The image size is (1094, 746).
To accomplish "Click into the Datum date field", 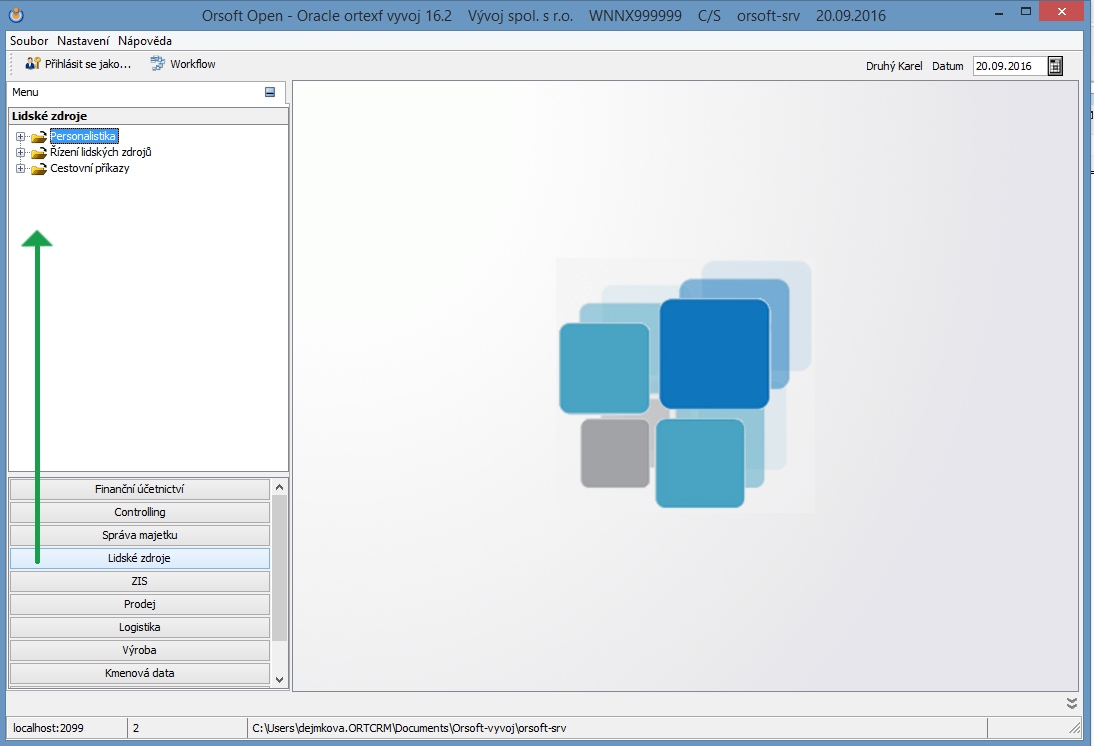I will pyautogui.click(x=1006, y=66).
